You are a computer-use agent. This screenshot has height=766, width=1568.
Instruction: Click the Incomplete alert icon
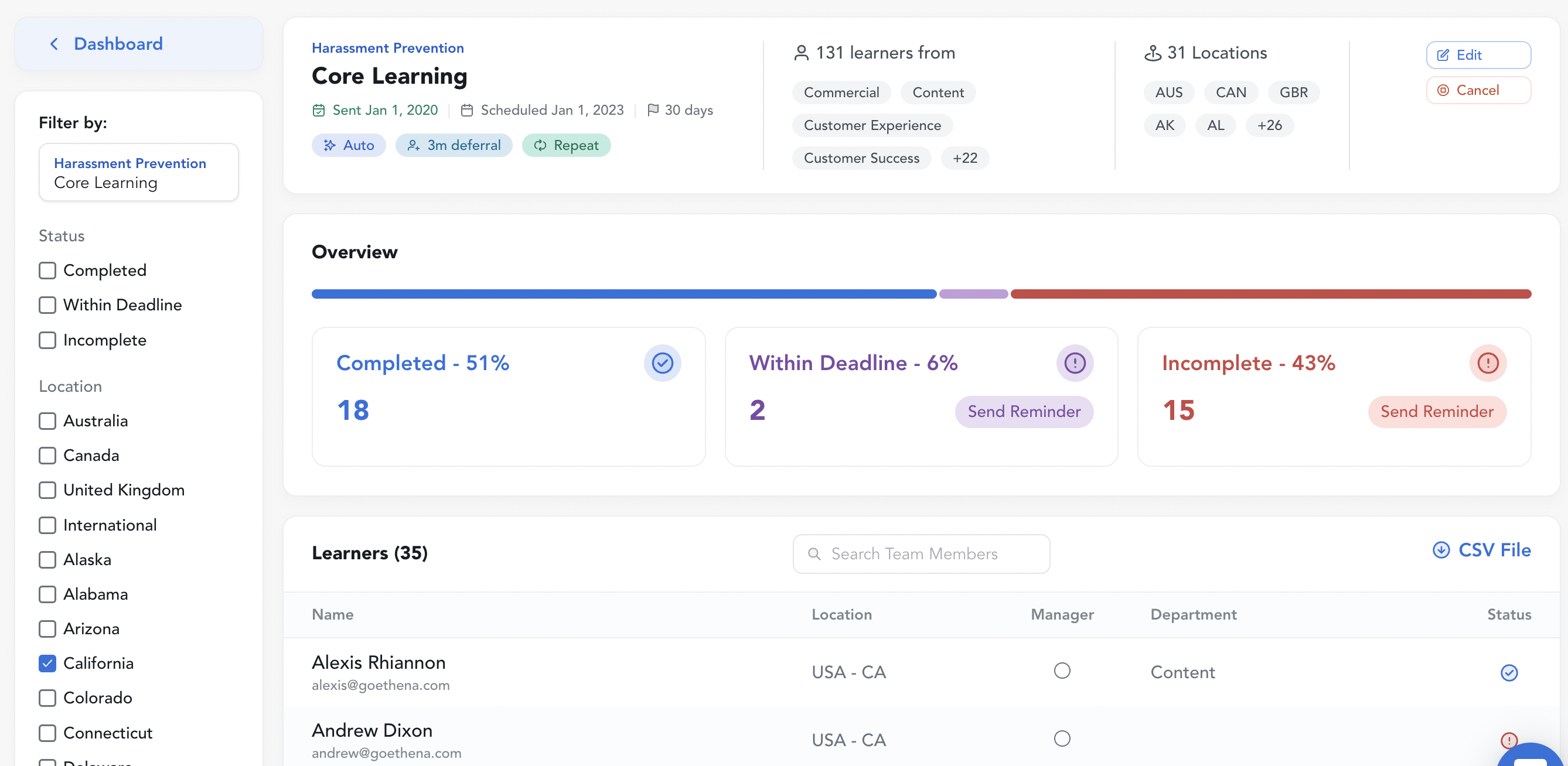pos(1488,363)
